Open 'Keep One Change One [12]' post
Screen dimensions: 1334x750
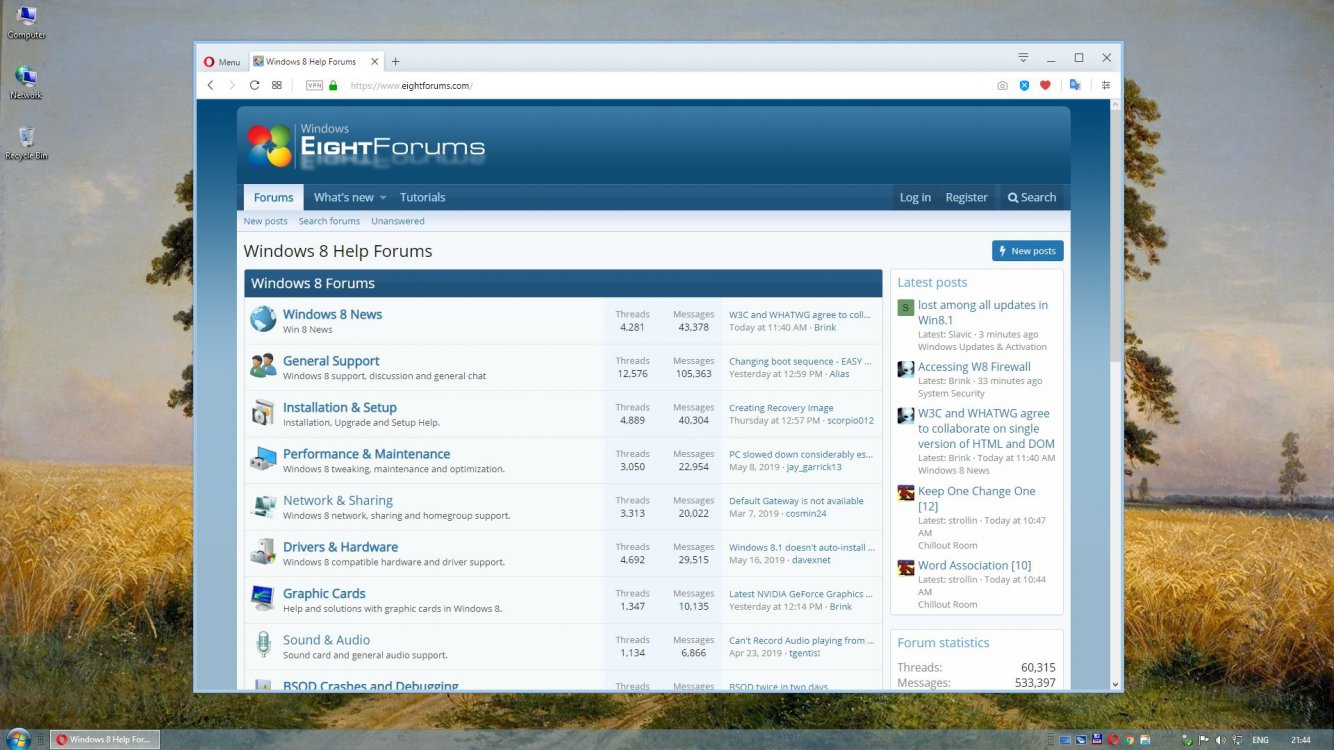977,499
